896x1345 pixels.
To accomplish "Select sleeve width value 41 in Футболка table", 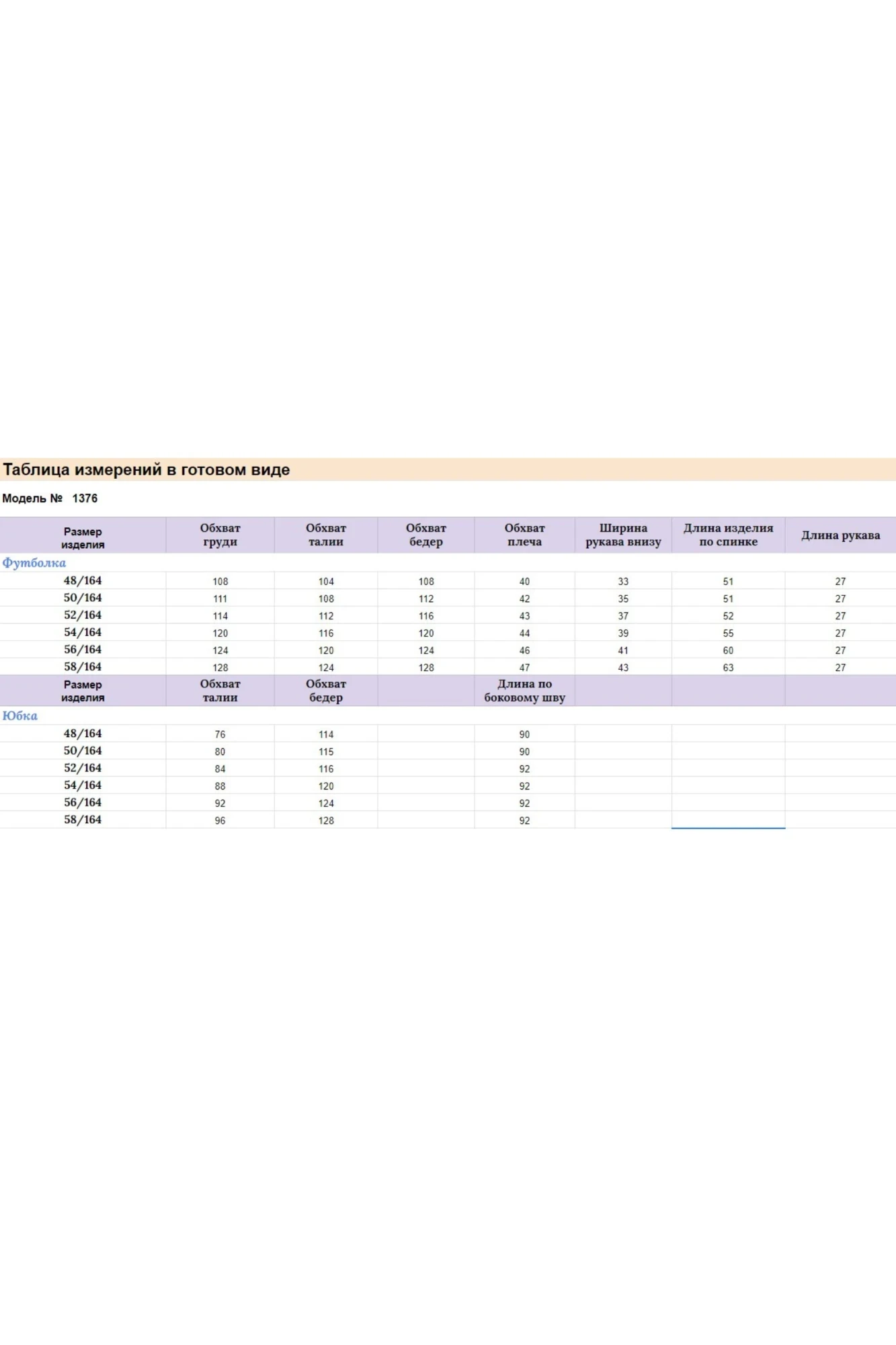I will pyautogui.click(x=623, y=650).
